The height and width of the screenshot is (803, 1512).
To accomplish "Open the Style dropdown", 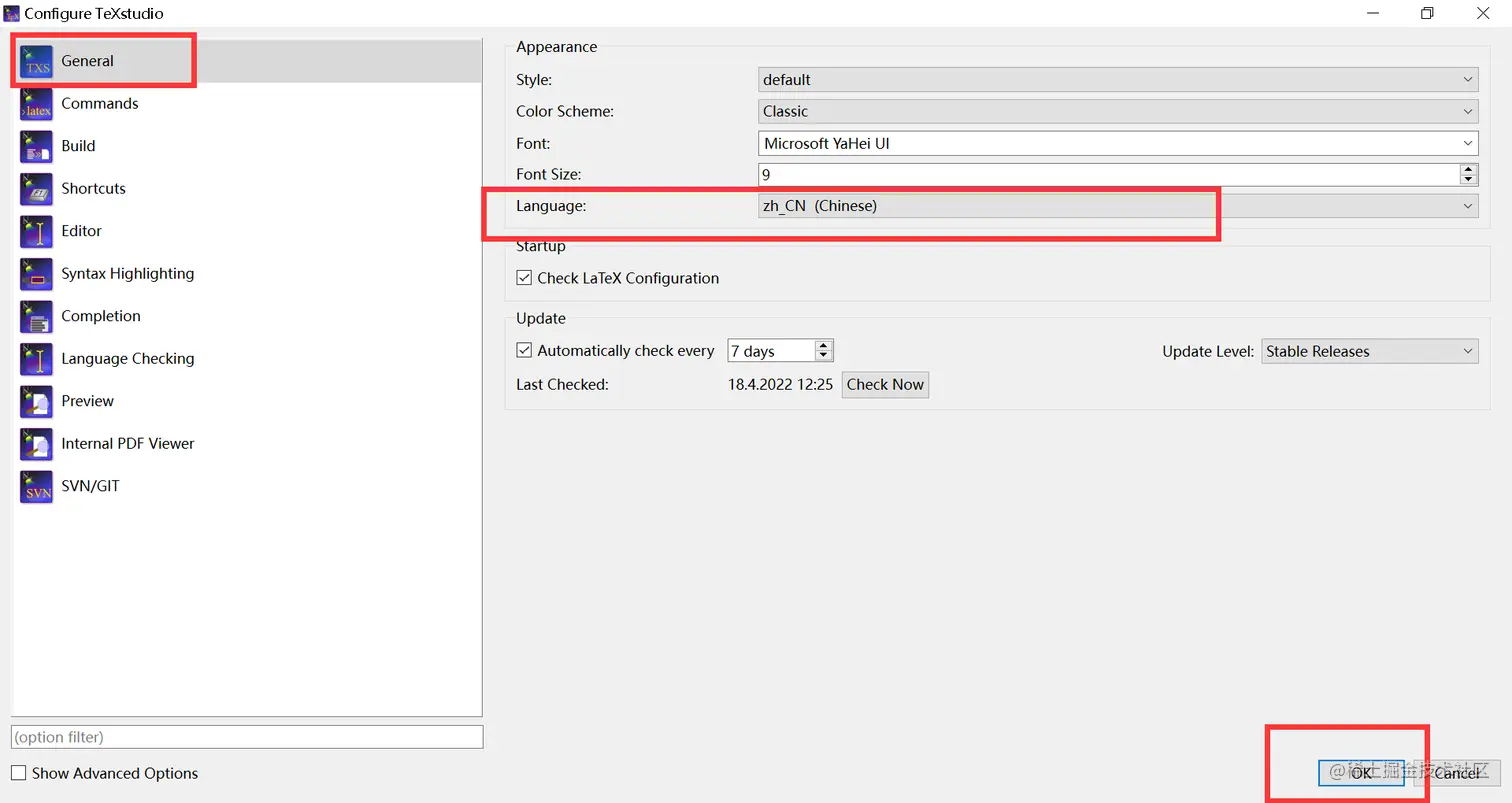I will coord(1118,79).
